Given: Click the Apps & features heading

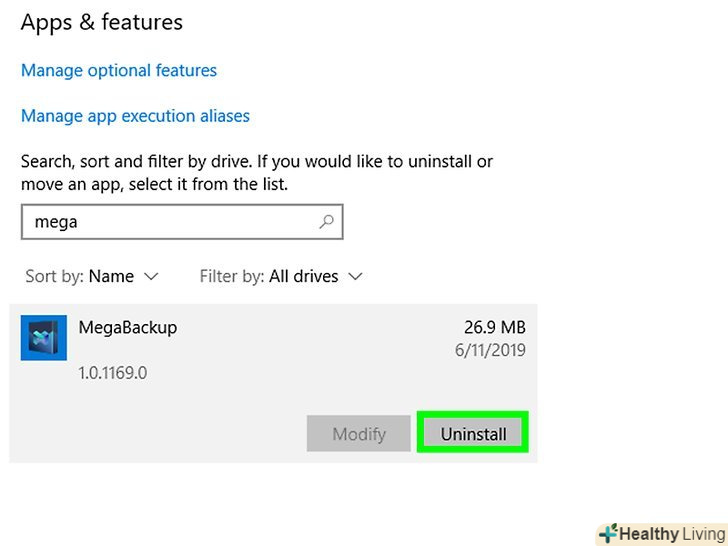Looking at the screenshot, I should [x=102, y=22].
